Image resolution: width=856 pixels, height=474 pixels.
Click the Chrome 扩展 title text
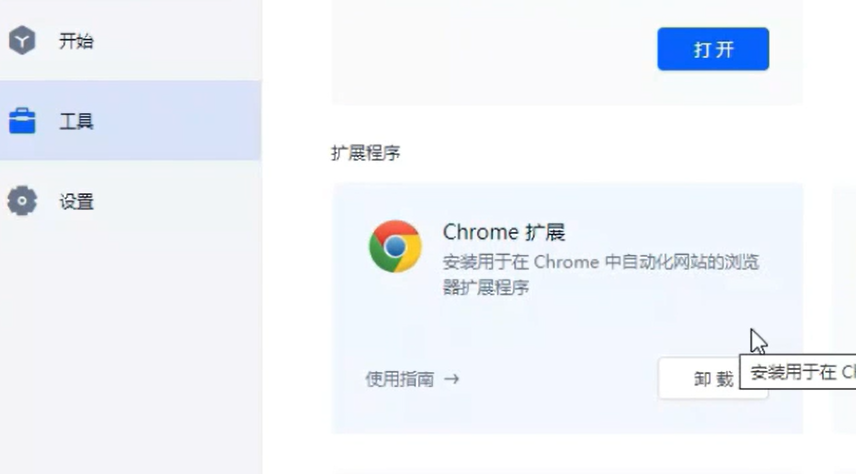503,232
